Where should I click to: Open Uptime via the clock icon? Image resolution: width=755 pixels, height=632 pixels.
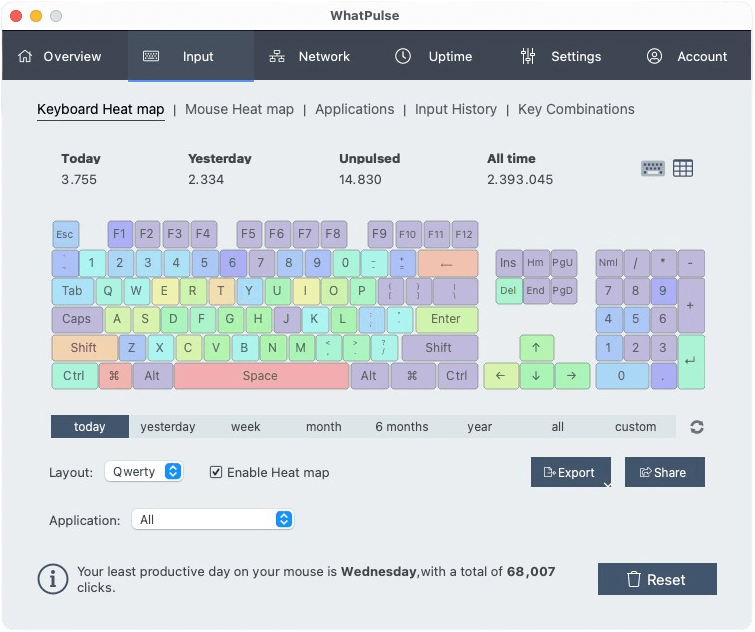[403, 56]
